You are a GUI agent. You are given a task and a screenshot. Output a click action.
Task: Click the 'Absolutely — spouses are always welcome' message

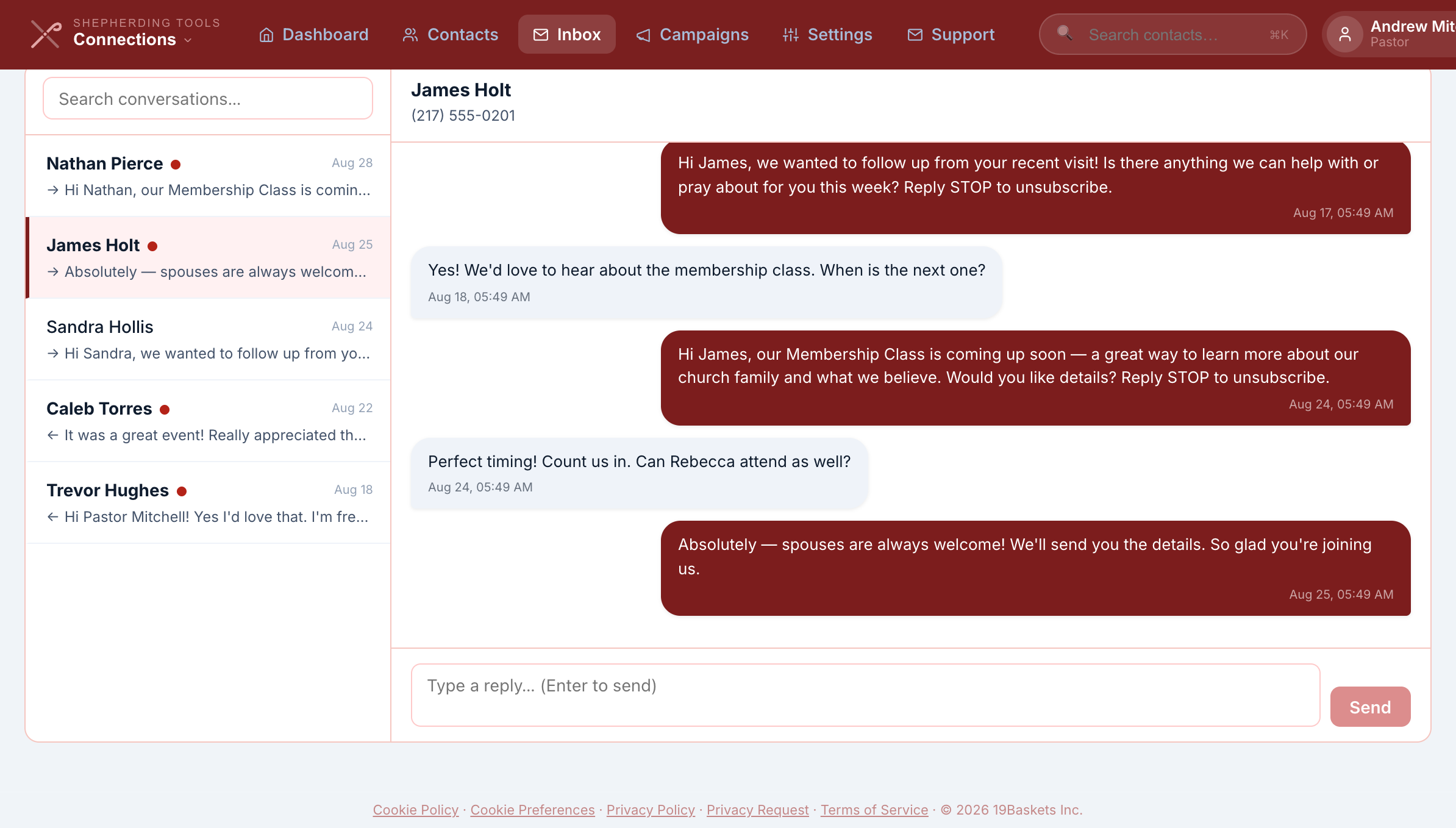[1035, 568]
